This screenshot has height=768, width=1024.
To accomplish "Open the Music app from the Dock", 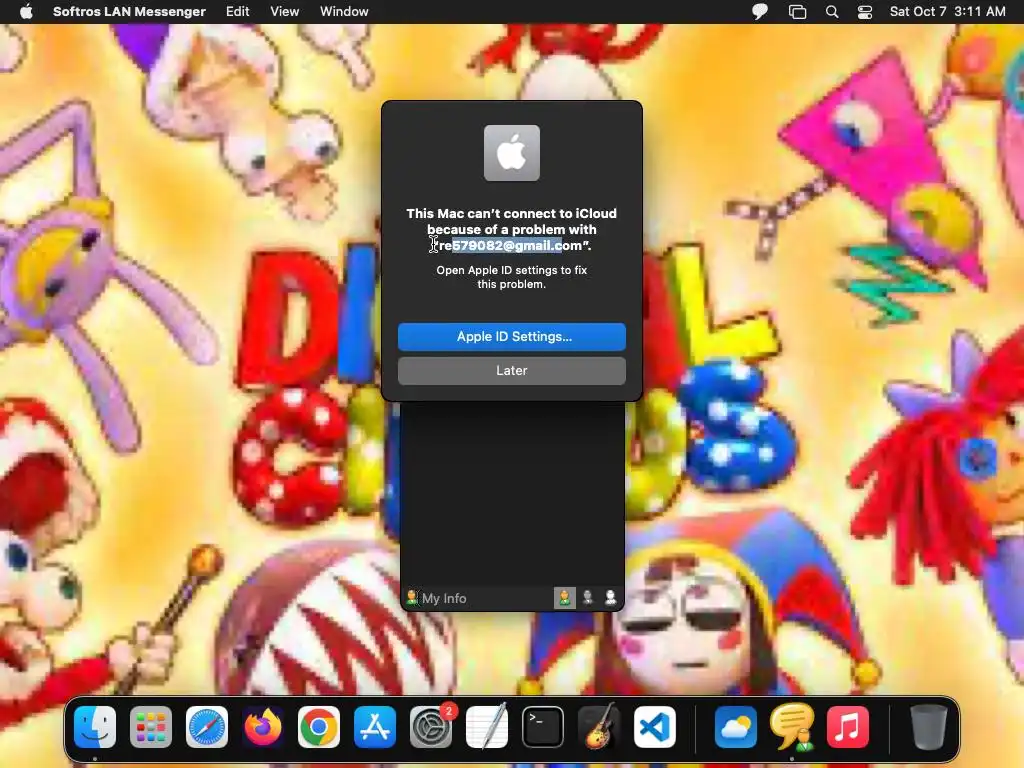I will click(x=848, y=726).
